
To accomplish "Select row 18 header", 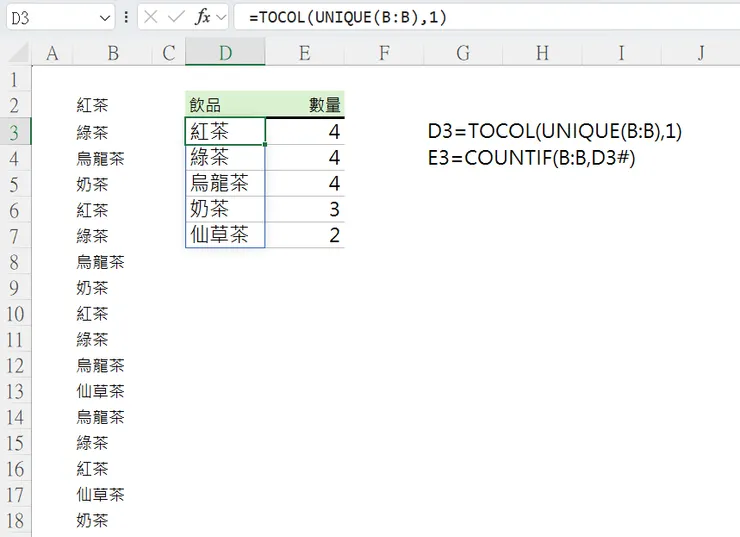I will tap(15, 521).
